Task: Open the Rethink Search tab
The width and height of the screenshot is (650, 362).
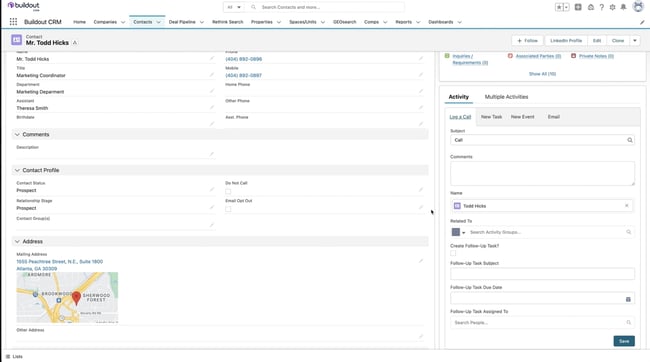Action: 228,22
